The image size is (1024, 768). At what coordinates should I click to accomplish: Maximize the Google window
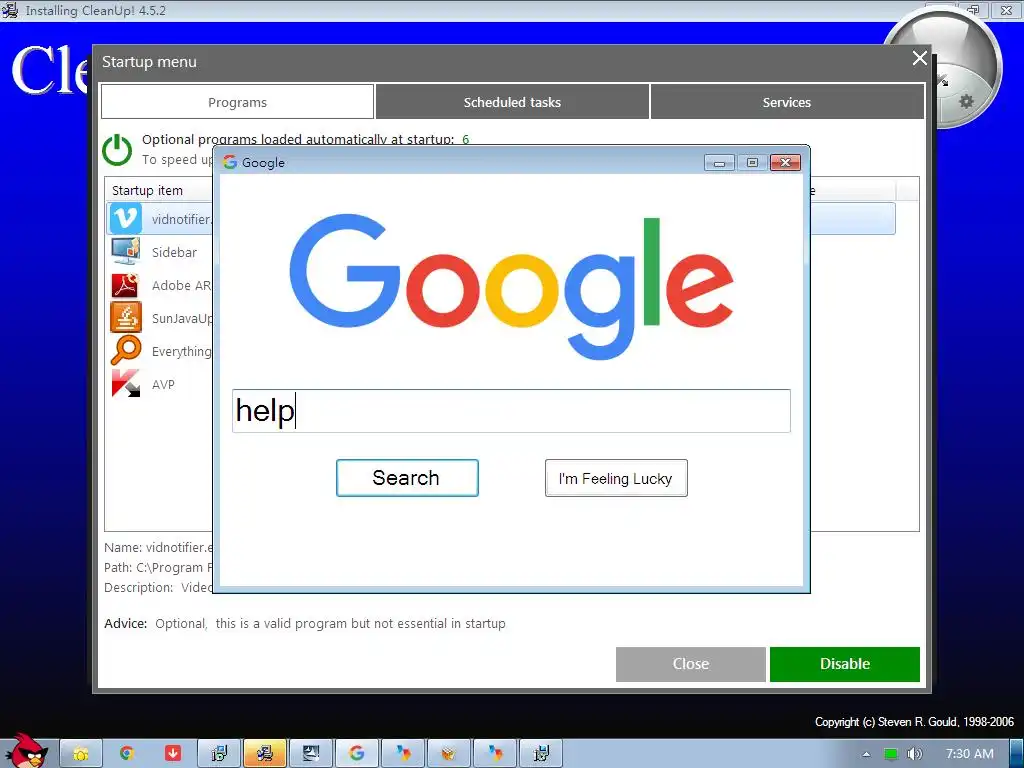752,162
